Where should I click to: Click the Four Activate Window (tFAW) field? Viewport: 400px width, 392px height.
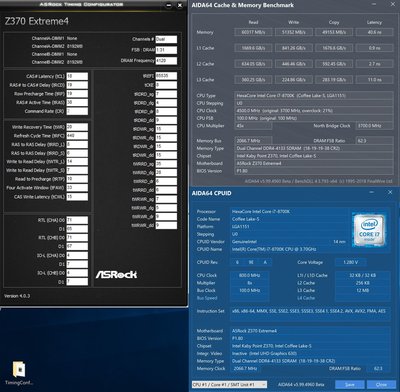point(77,188)
